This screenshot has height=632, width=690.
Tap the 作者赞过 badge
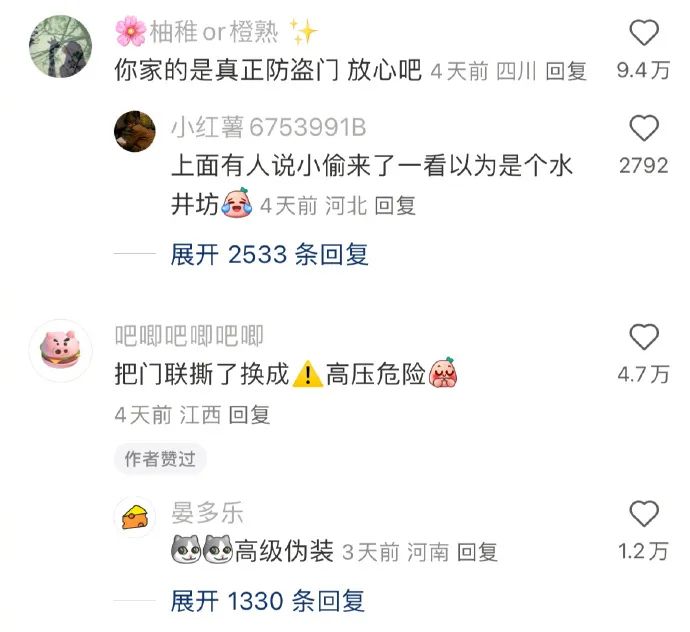[x=160, y=459]
